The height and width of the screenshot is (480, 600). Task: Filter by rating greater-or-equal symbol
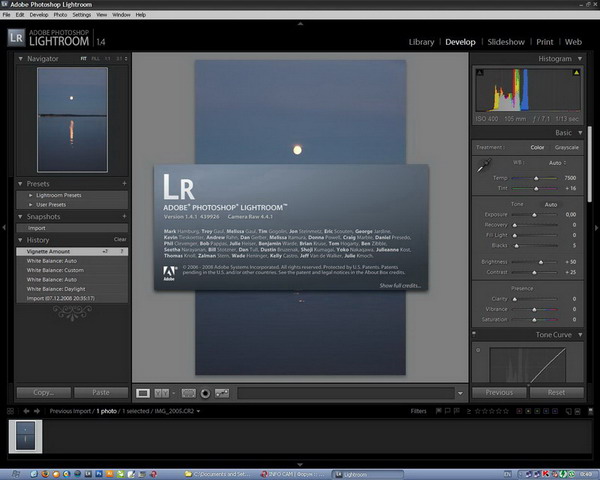469,411
